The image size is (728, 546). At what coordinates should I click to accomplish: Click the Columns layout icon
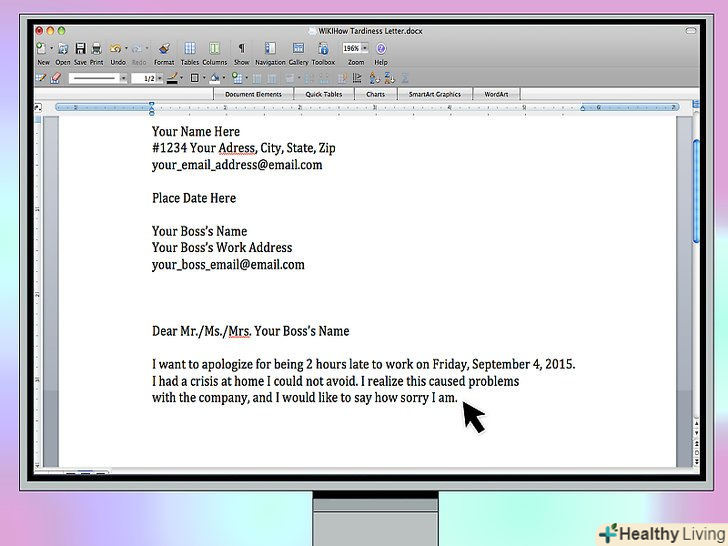[x=214, y=48]
